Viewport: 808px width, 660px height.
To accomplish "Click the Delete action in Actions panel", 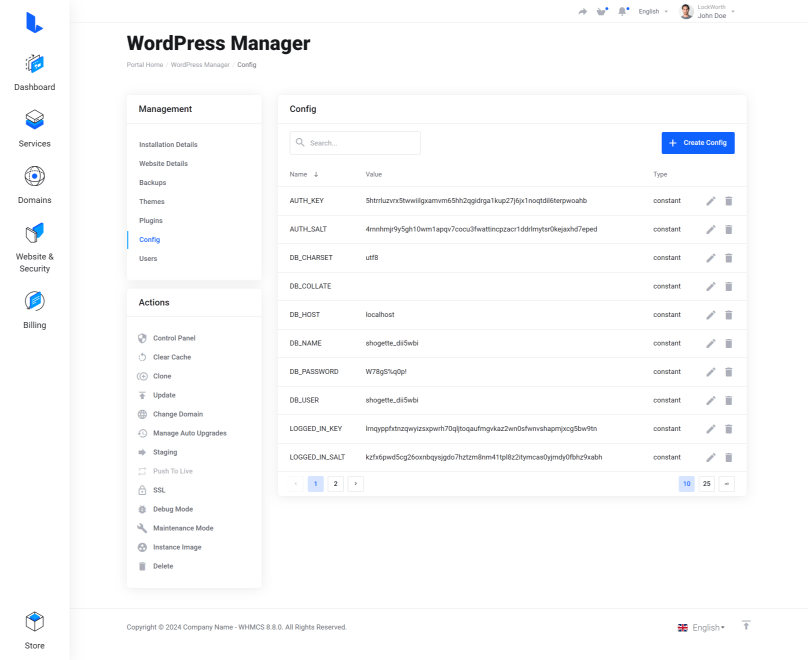I will coord(155,566).
